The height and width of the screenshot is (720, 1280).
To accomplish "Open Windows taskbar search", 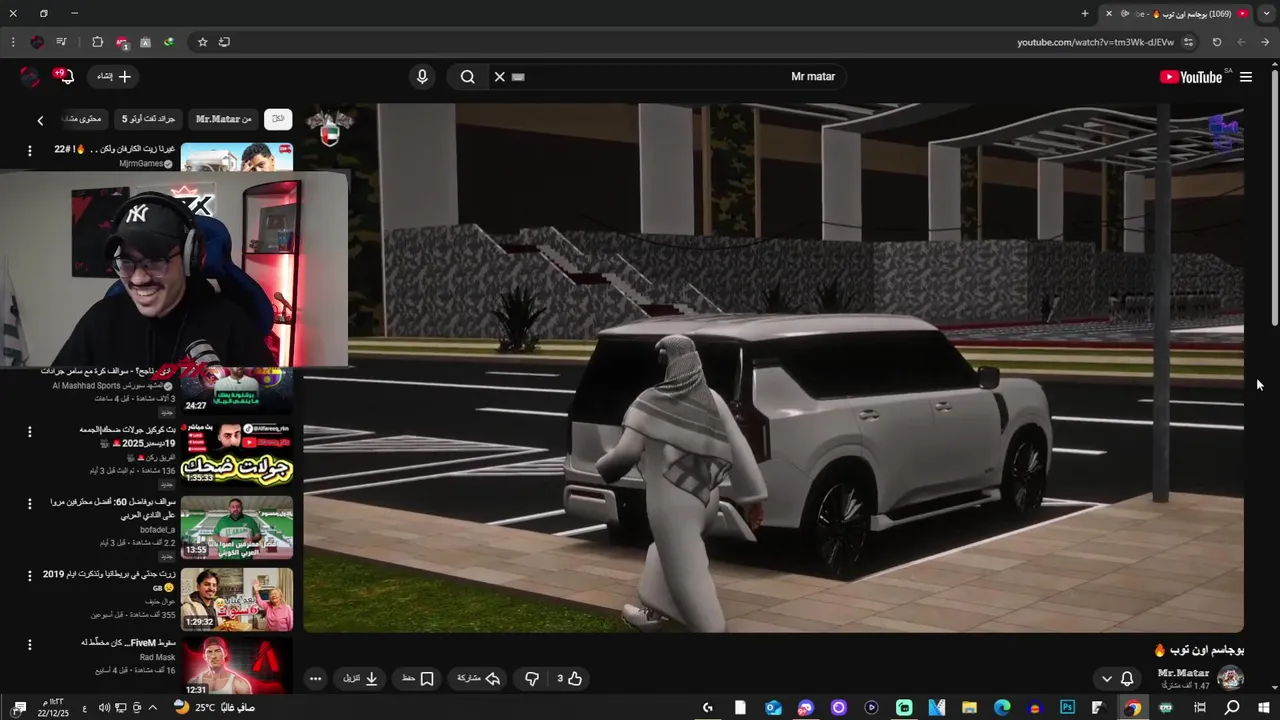I will click(1232, 708).
